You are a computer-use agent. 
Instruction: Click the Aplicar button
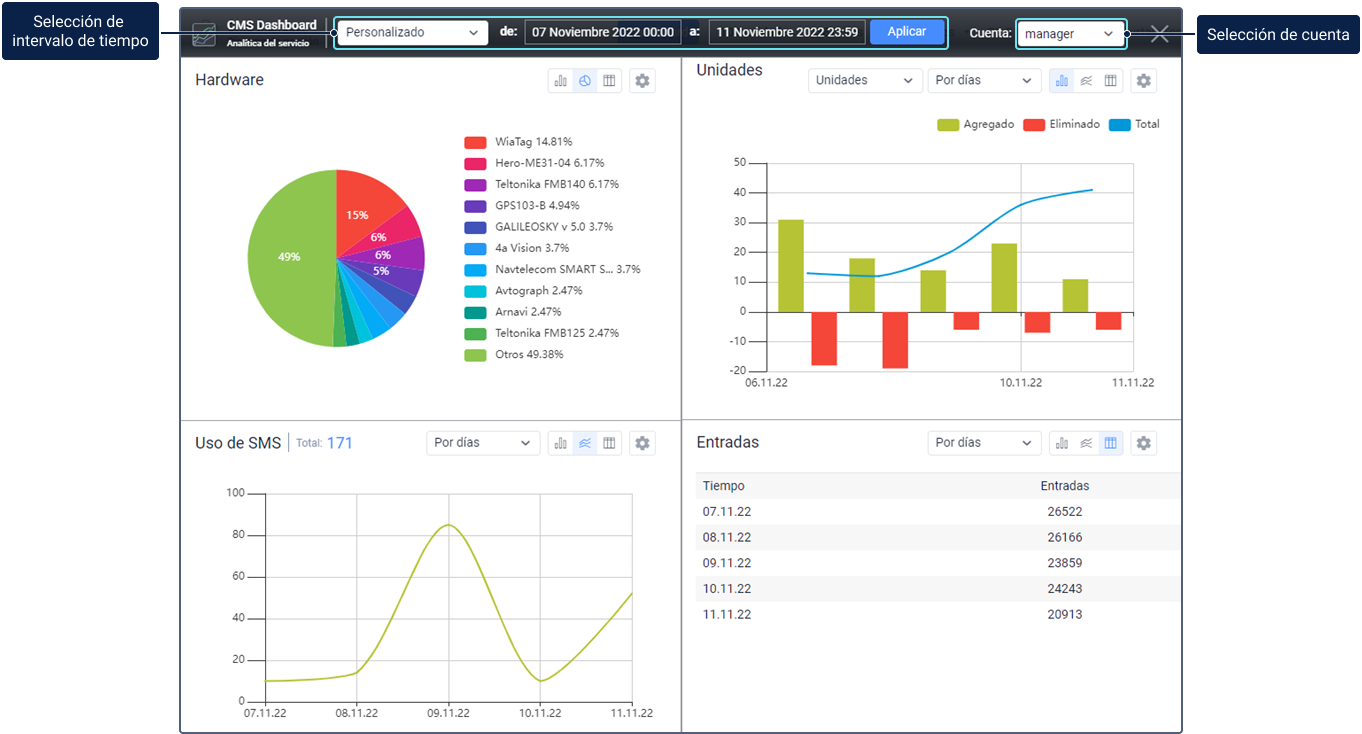pyautogui.click(x=906, y=32)
